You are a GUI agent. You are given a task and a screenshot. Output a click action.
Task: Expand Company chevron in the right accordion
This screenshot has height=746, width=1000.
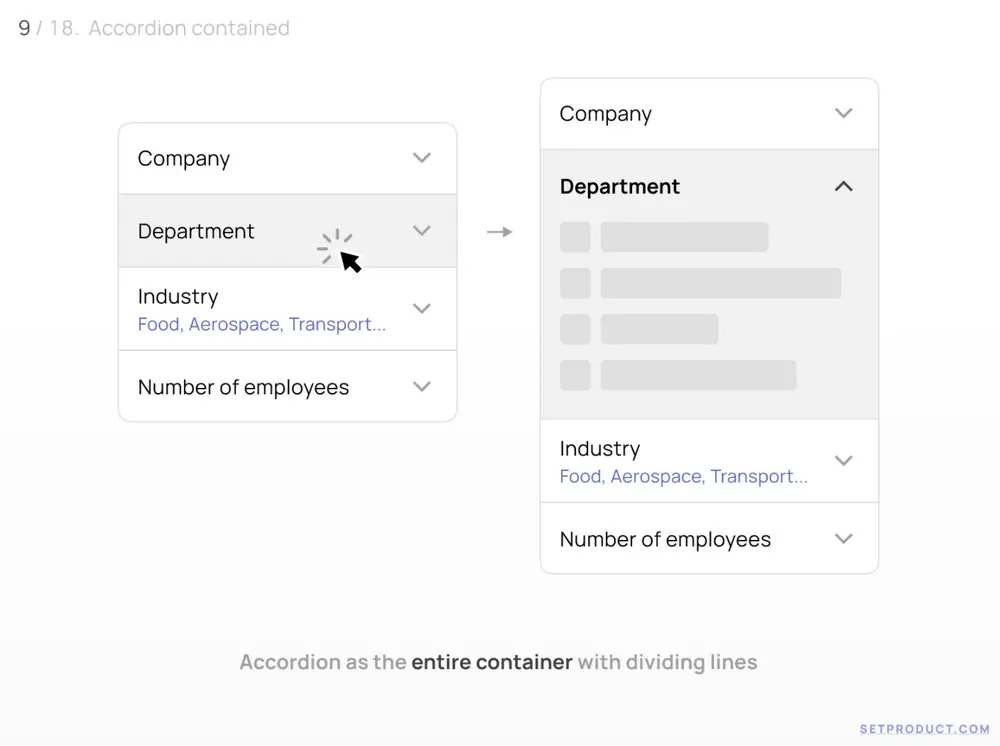pyautogui.click(x=844, y=114)
